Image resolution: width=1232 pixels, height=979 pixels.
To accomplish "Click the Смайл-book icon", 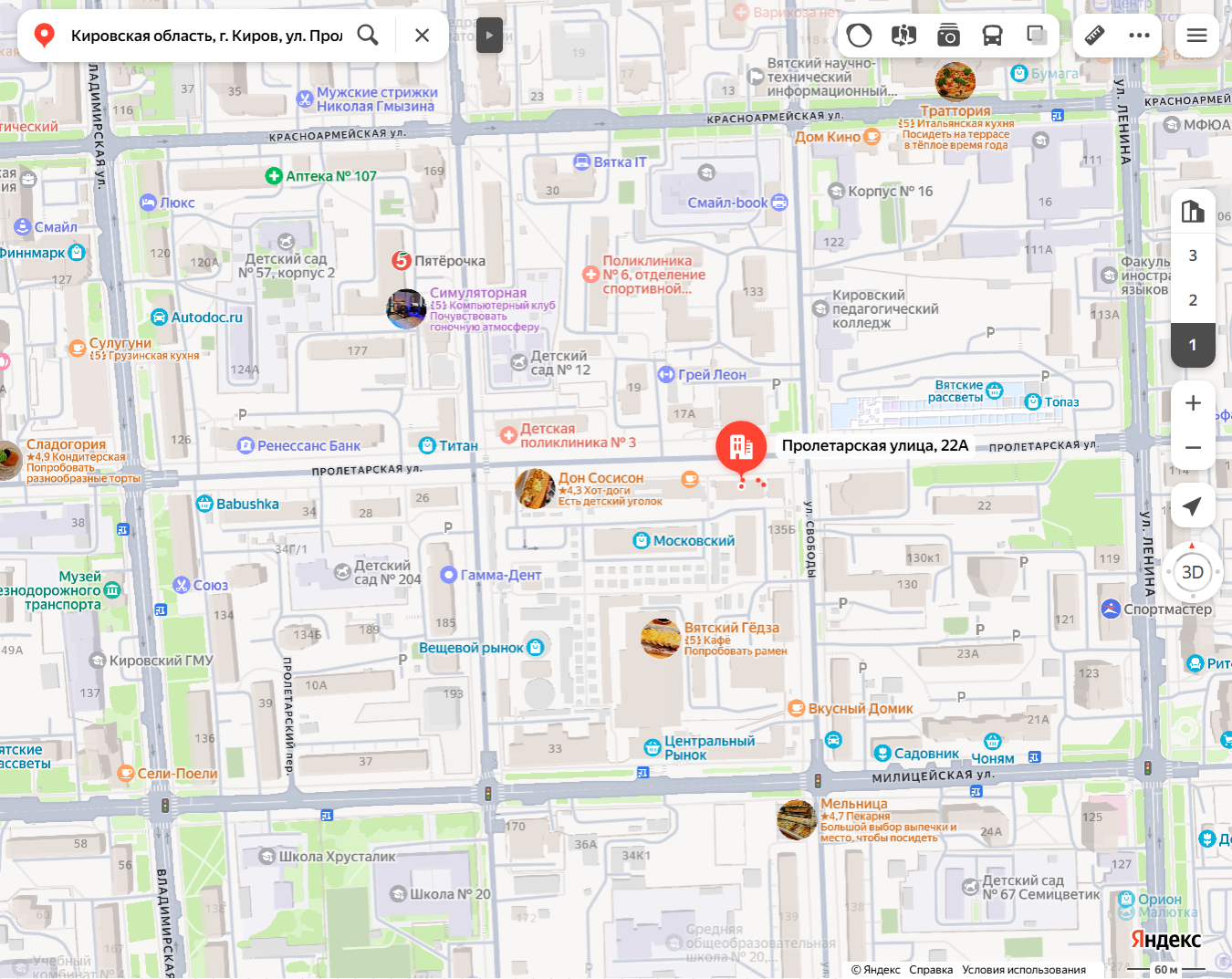I will (x=779, y=203).
